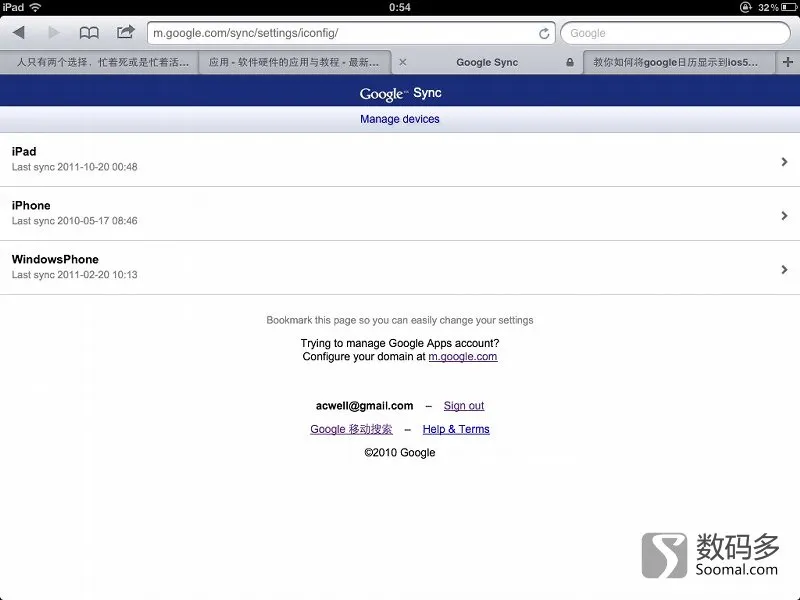This screenshot has width=800, height=600.
Task: Click the acwell@gmail.com account text
Action: point(364,406)
